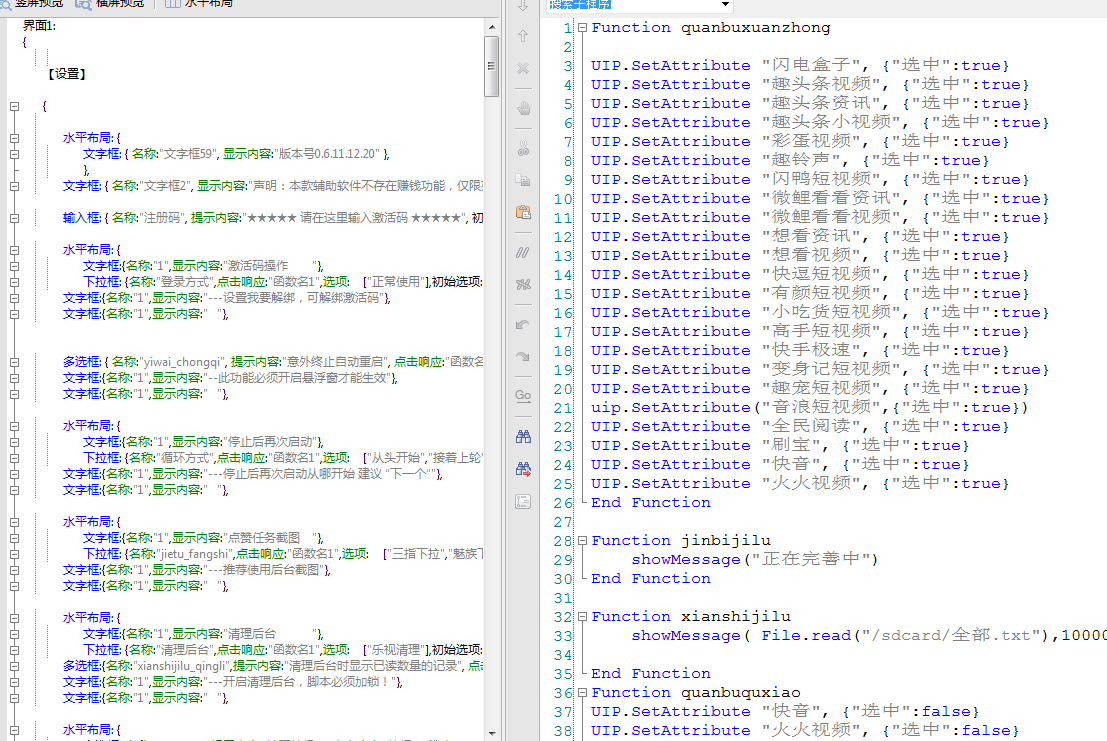Screen dimensions: 1107x741
Task: Click the "版本号0.6.11.12.20" text
Action: pos(330,154)
